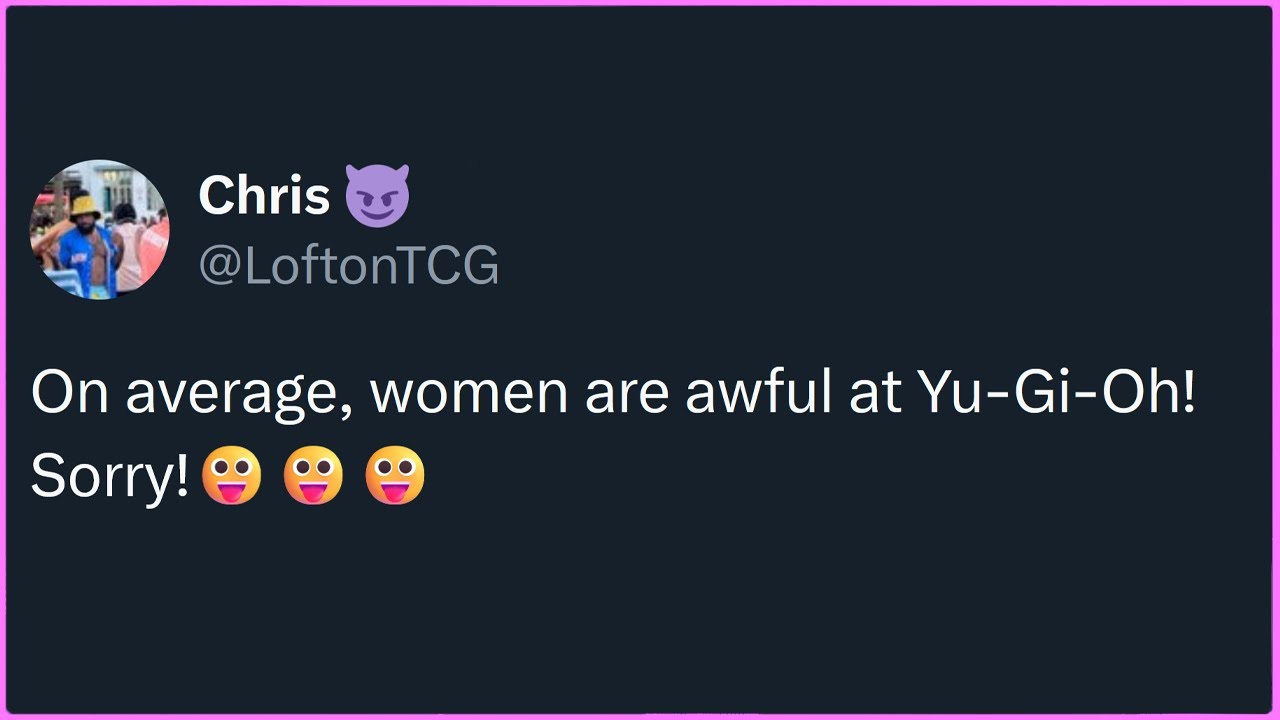Click the word "women" in the tweet
The height and width of the screenshot is (720, 1280).
[469, 393]
